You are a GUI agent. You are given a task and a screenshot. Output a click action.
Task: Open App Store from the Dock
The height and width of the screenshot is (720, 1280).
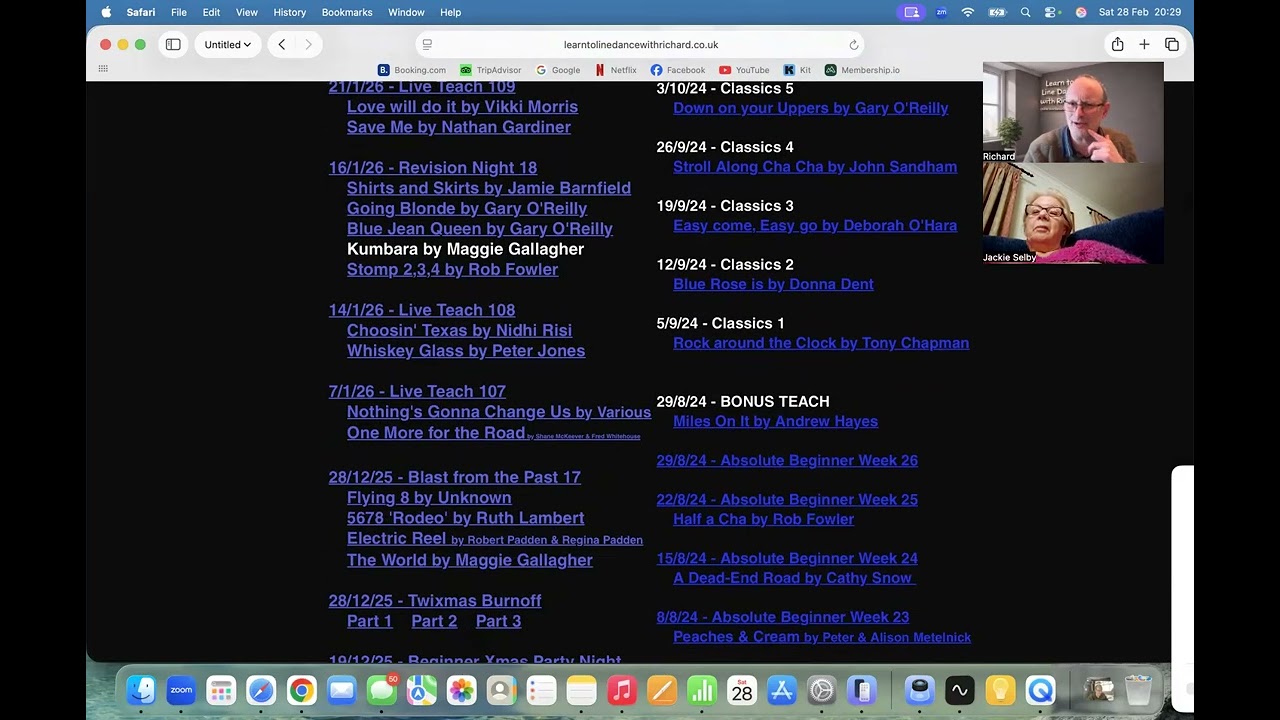[781, 690]
